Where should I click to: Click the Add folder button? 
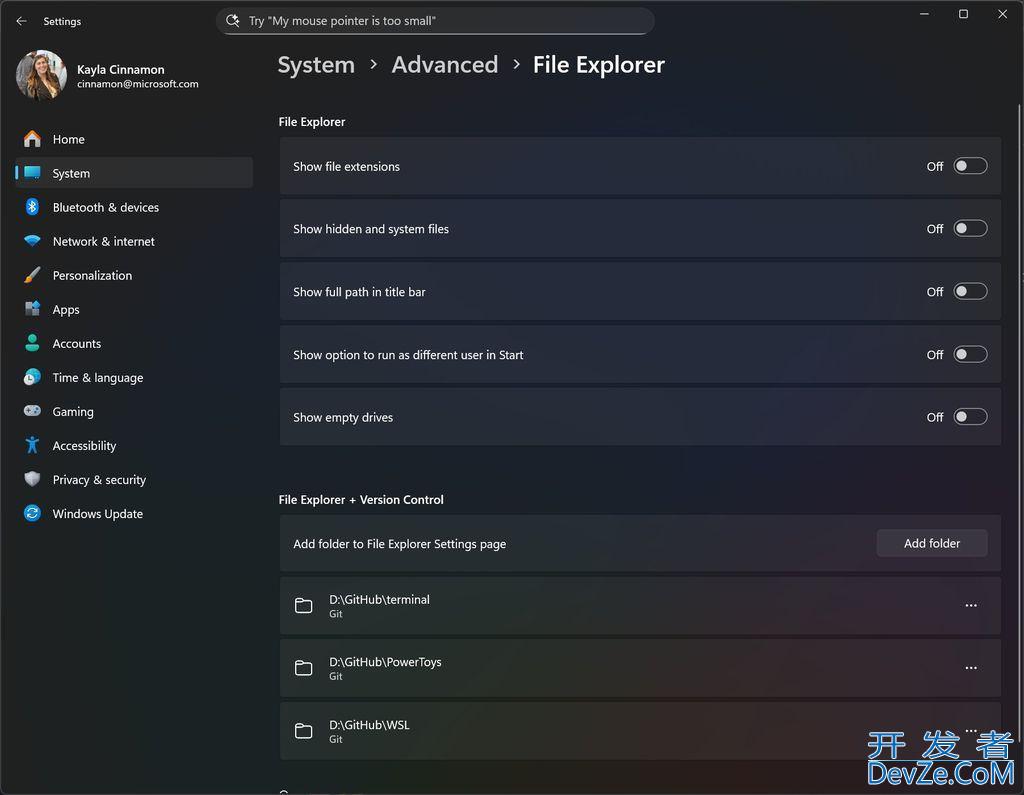tap(932, 544)
